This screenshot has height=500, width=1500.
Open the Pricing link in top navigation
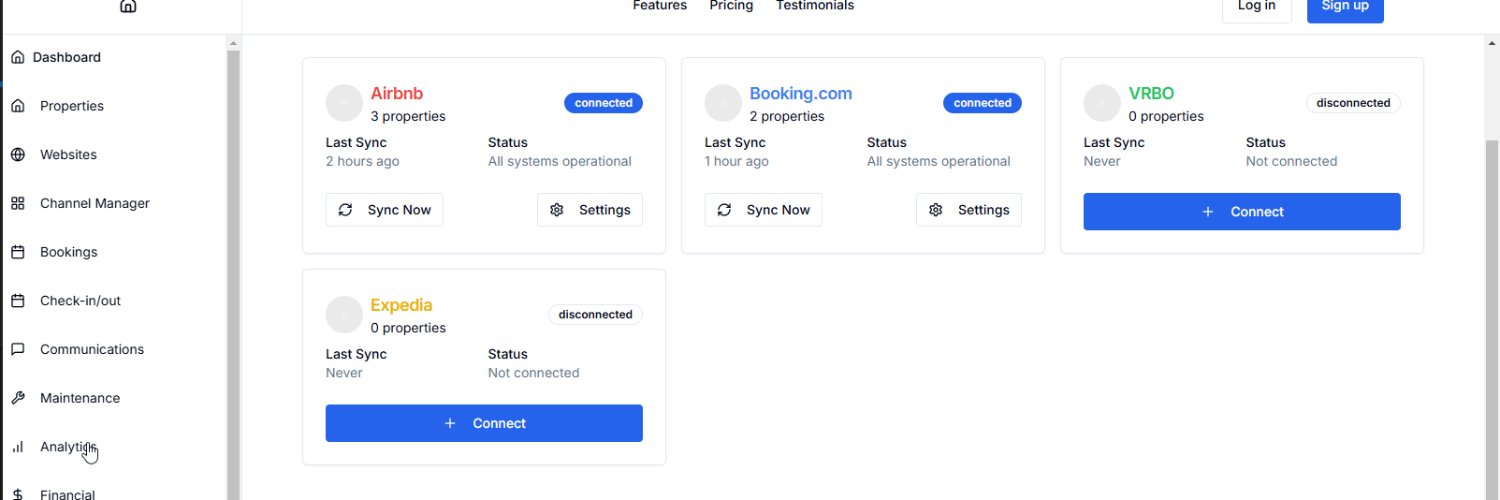tap(731, 6)
